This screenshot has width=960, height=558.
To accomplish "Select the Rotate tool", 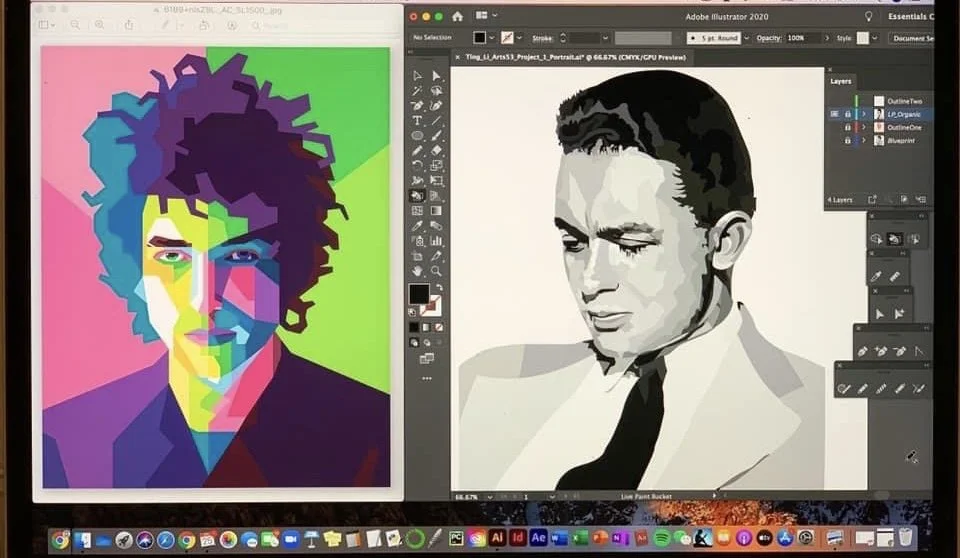I will coord(418,165).
